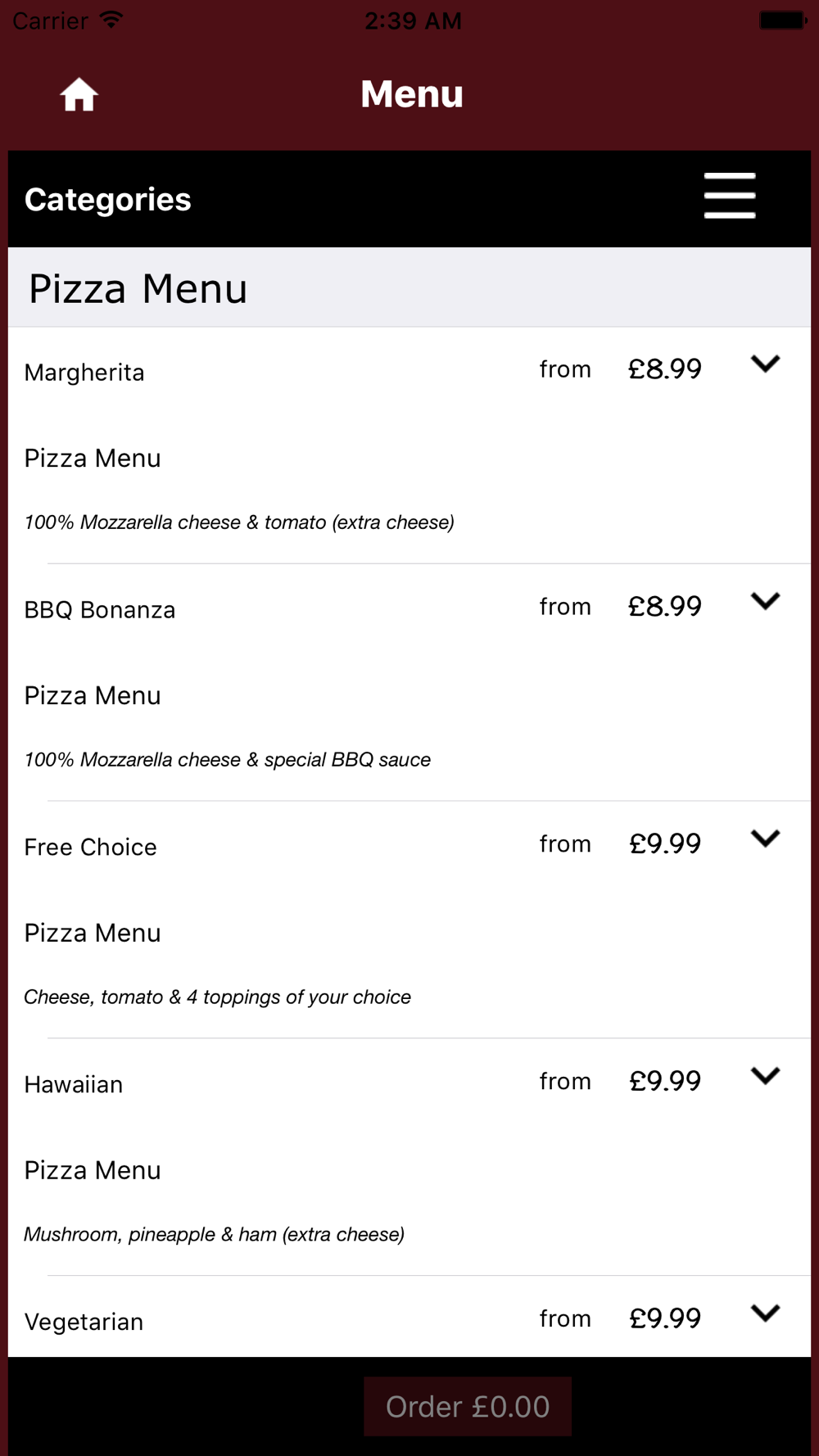Expand the Hawaiian chevron arrow
Image resolution: width=819 pixels, height=1456 pixels.
coord(765,1076)
